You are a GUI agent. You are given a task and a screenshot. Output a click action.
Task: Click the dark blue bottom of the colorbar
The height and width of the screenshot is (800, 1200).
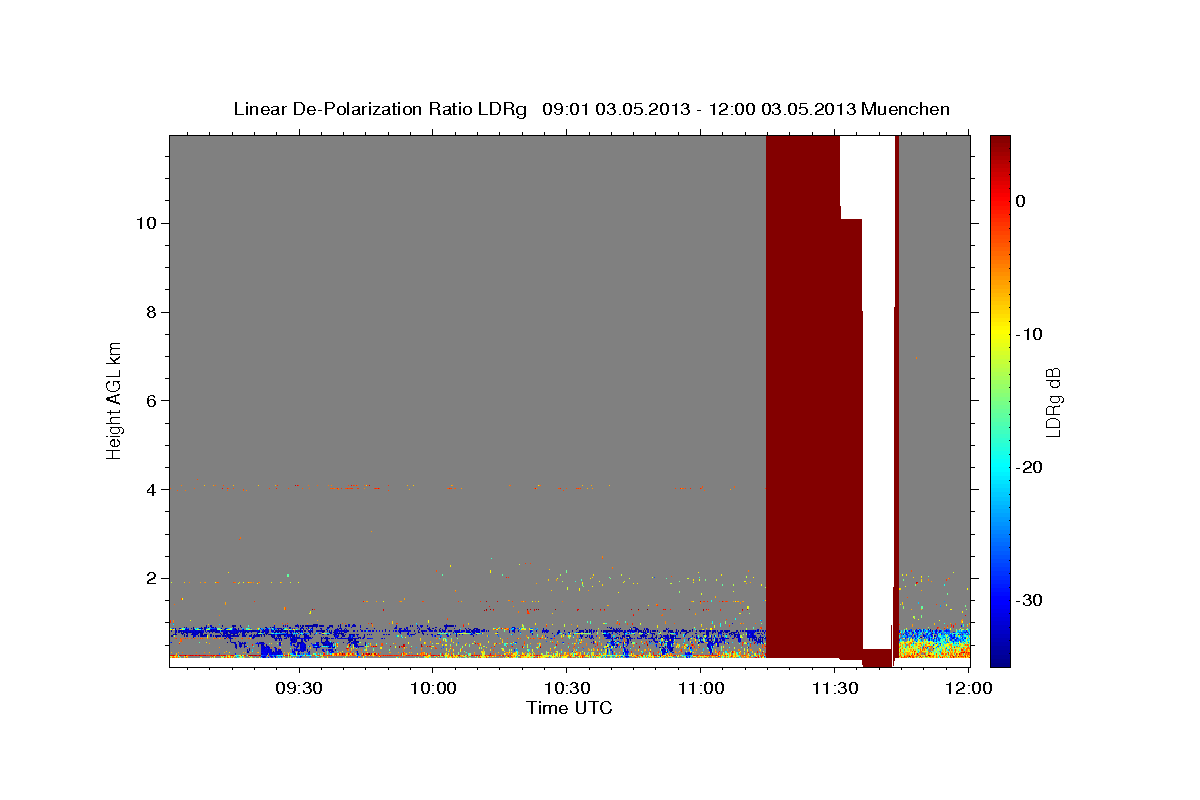point(1000,655)
